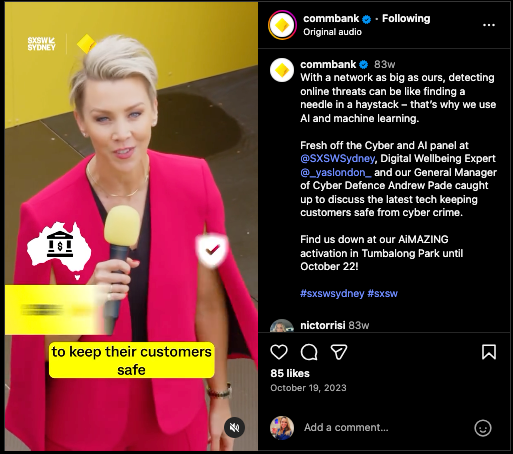Click the Following button
Viewport: 513px width, 454px height.
(406, 18)
